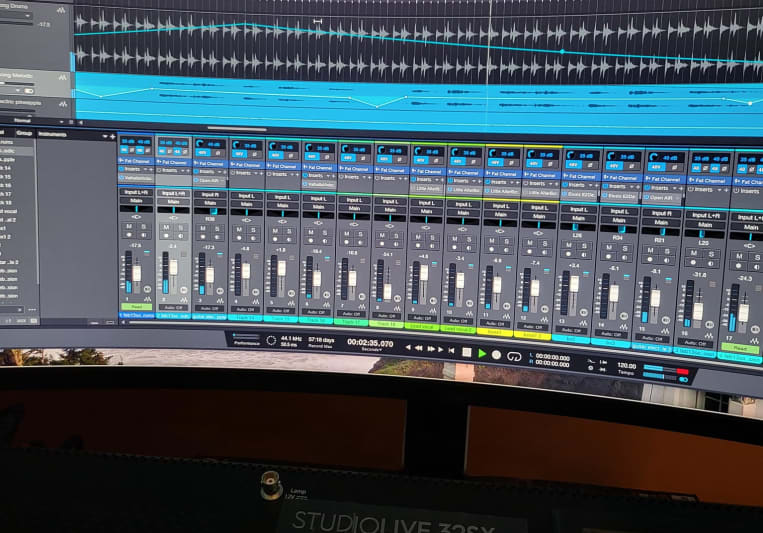
Task: Open channel 1 editor via its waveform icon
Action: pyautogui.click(x=147, y=299)
